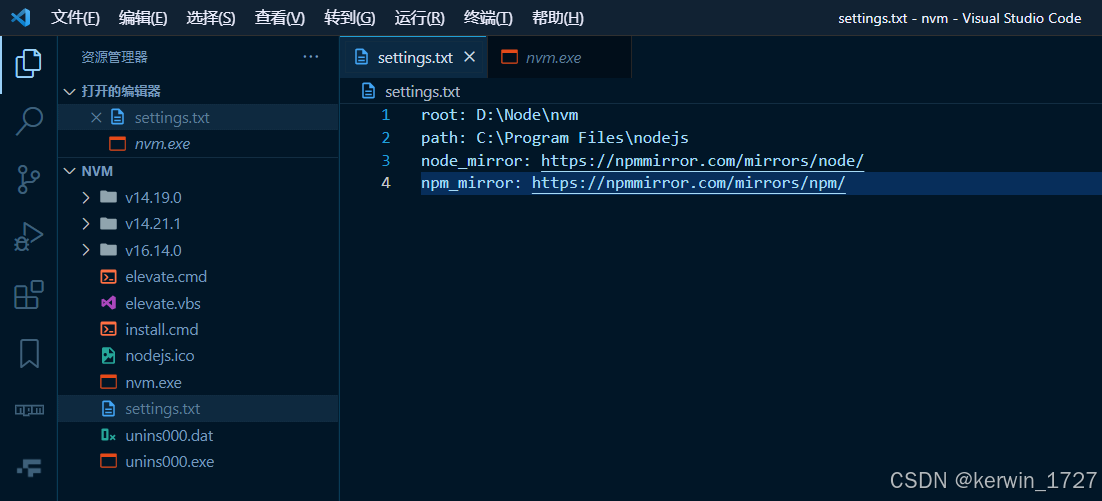This screenshot has width=1102, height=501.
Task: Click the nodejs.ico image file icon
Action: [x=108, y=356]
